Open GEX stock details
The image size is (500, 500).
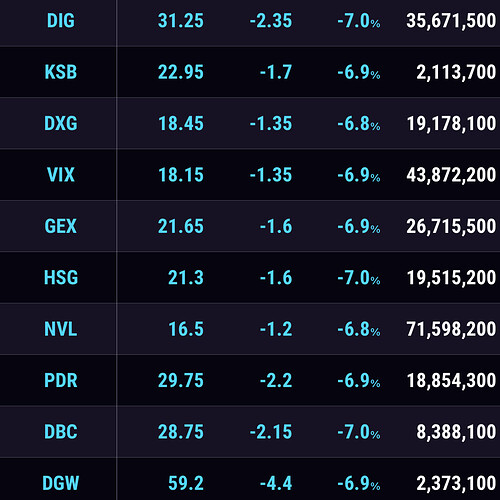[x=61, y=226]
